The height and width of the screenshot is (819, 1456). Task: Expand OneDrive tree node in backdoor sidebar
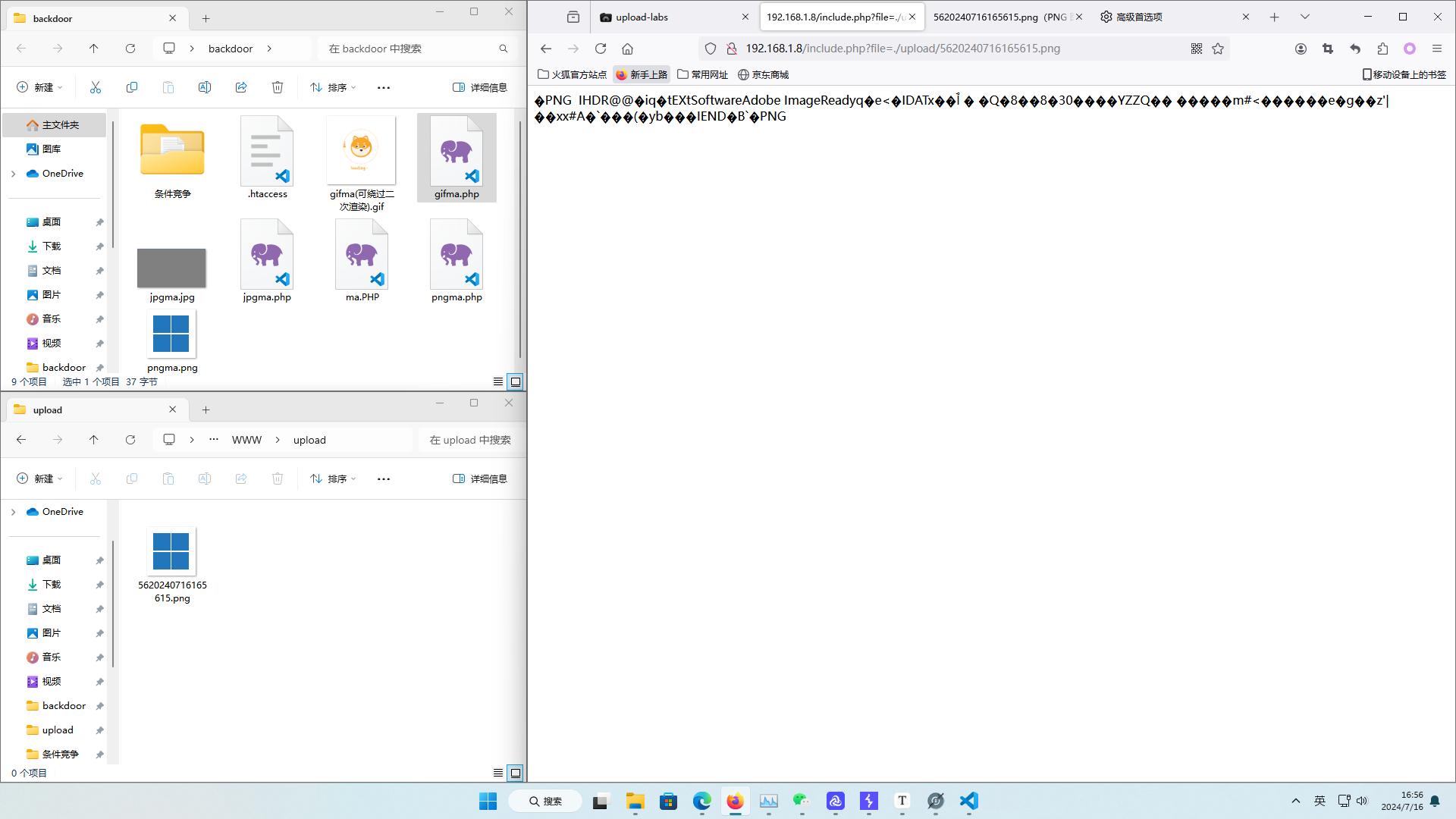click(13, 174)
